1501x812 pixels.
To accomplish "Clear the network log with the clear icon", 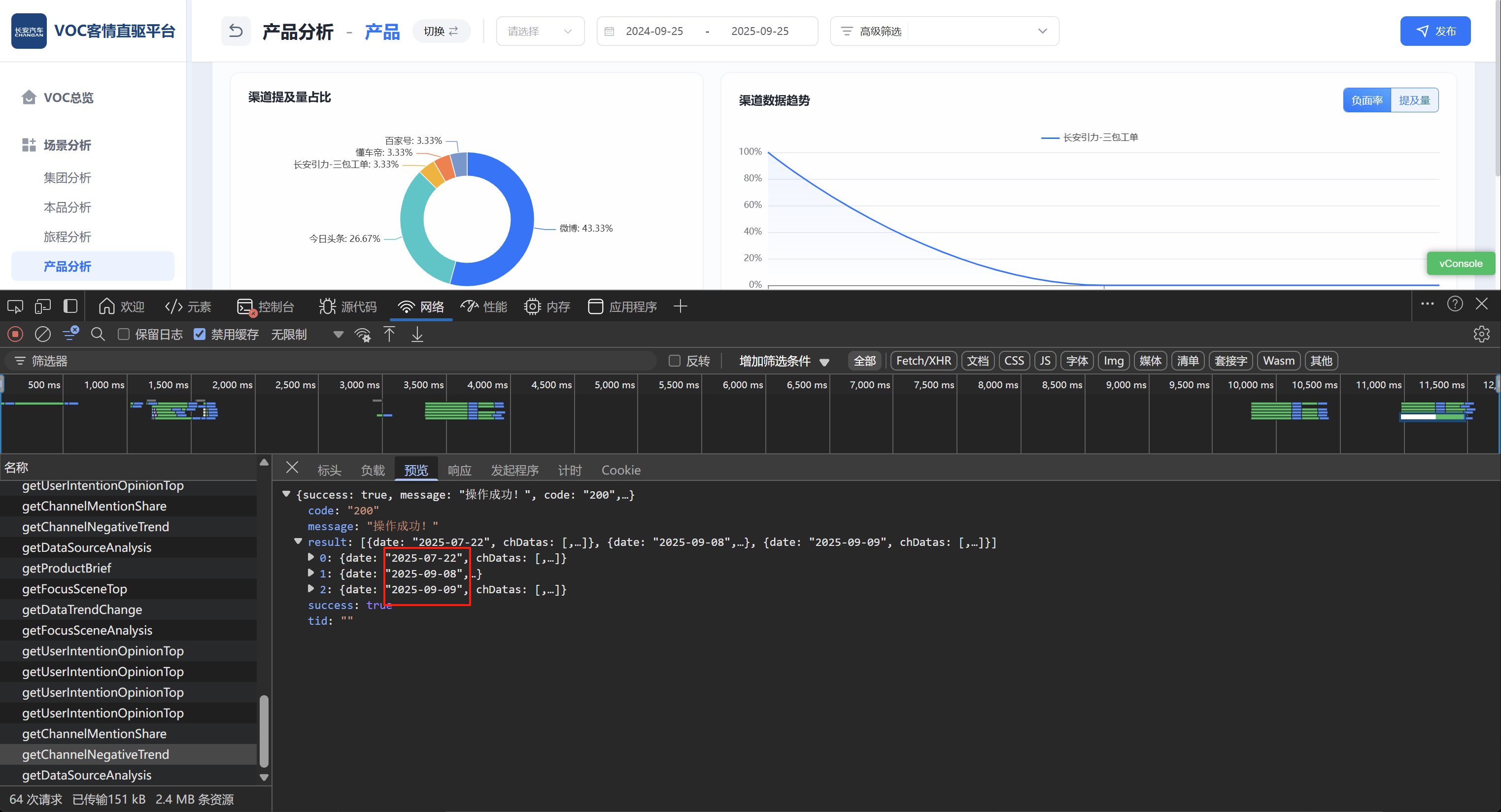I will (42, 335).
